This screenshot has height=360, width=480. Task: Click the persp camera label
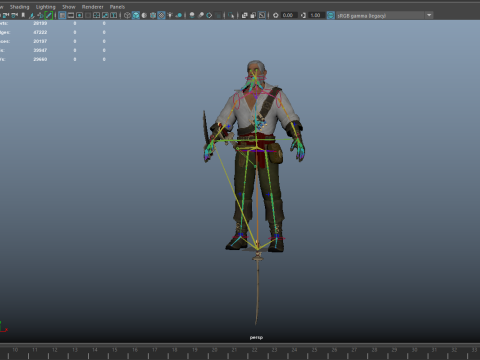point(256,337)
